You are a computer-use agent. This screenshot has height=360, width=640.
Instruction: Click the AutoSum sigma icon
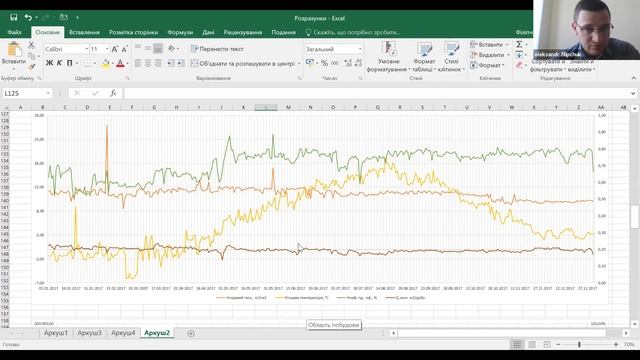click(x=519, y=44)
